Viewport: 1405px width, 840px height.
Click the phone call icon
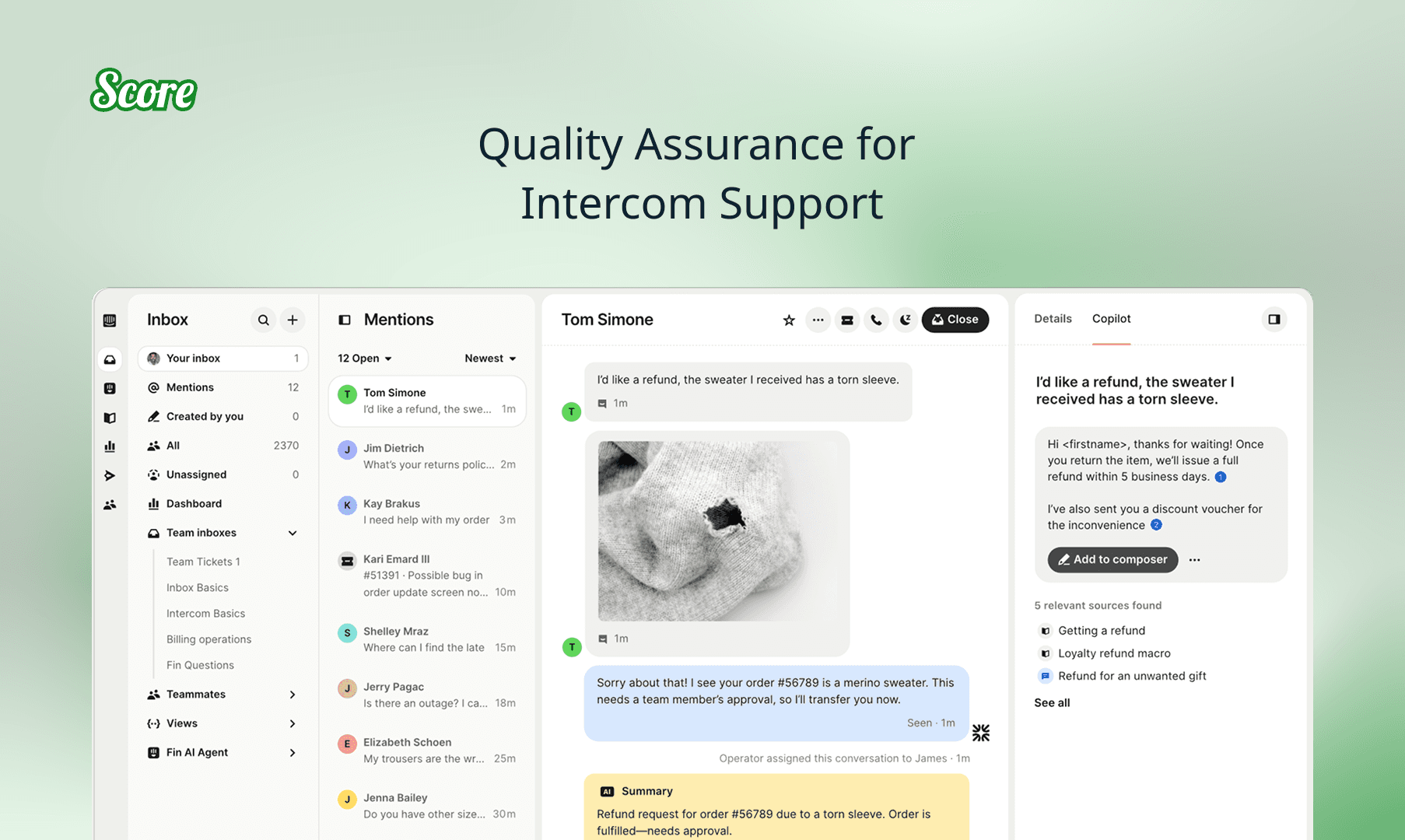click(876, 320)
